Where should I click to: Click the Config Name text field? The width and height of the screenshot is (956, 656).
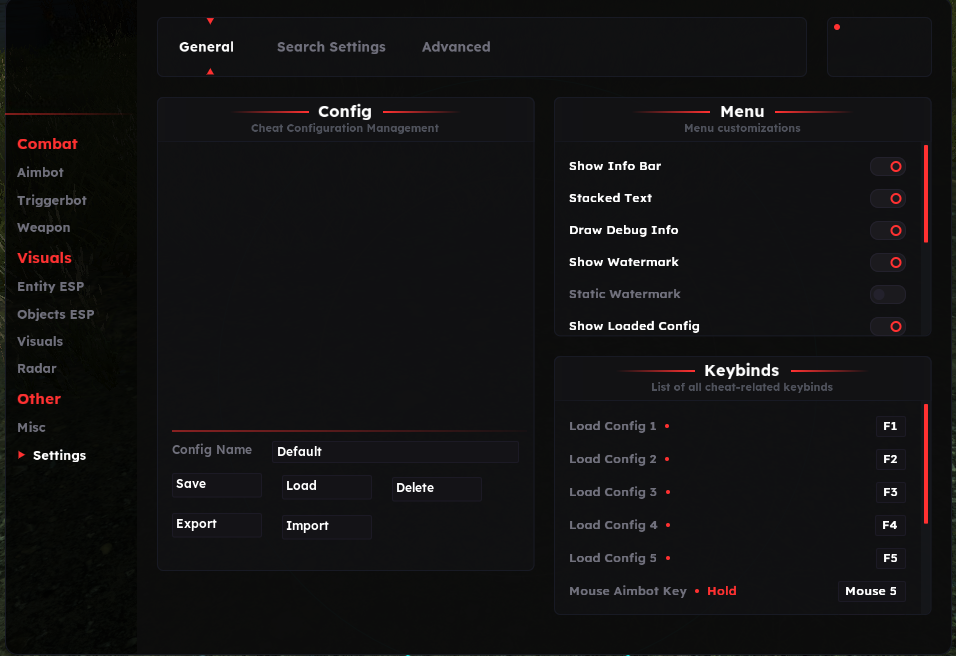(x=395, y=452)
